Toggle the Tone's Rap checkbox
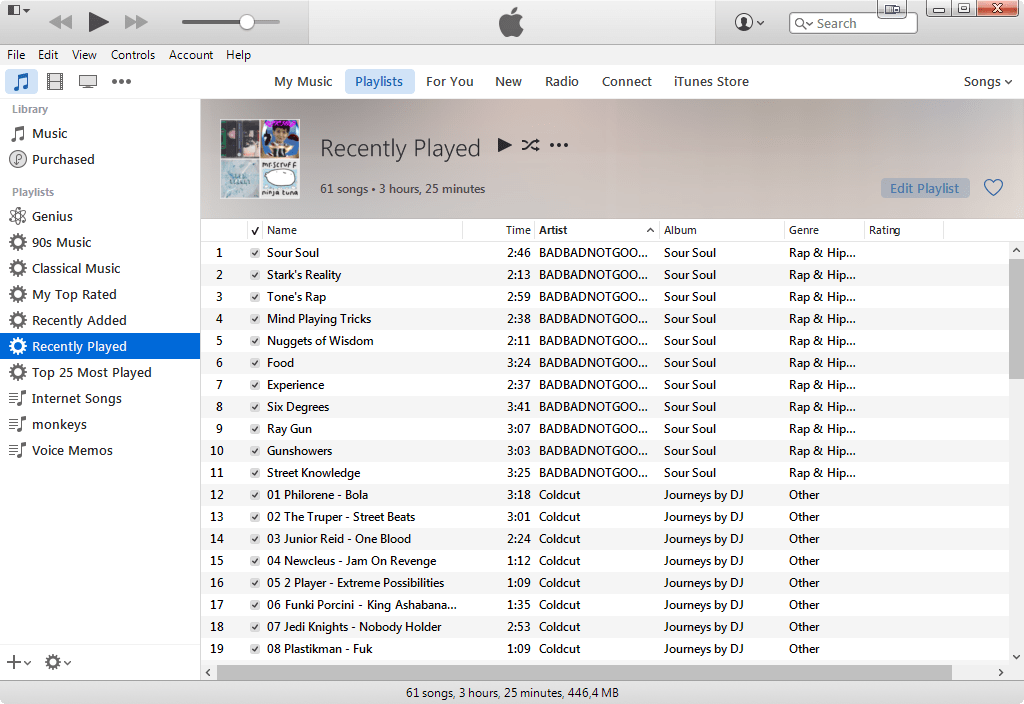 point(255,297)
